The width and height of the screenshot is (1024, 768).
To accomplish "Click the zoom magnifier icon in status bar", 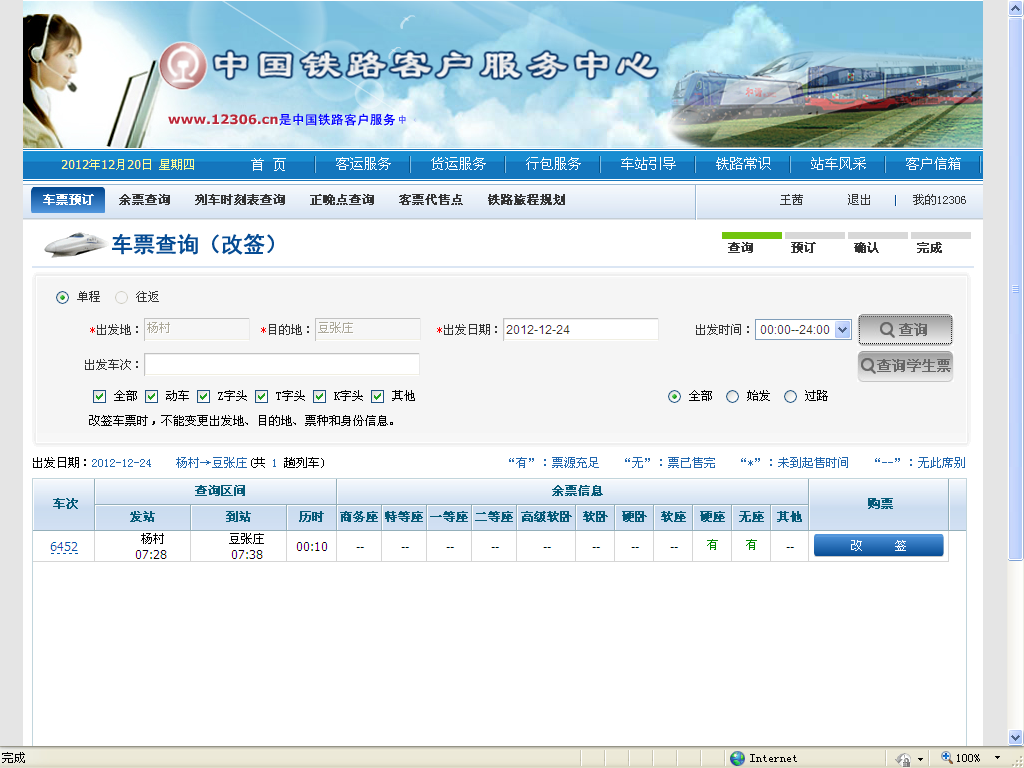I will point(946,758).
